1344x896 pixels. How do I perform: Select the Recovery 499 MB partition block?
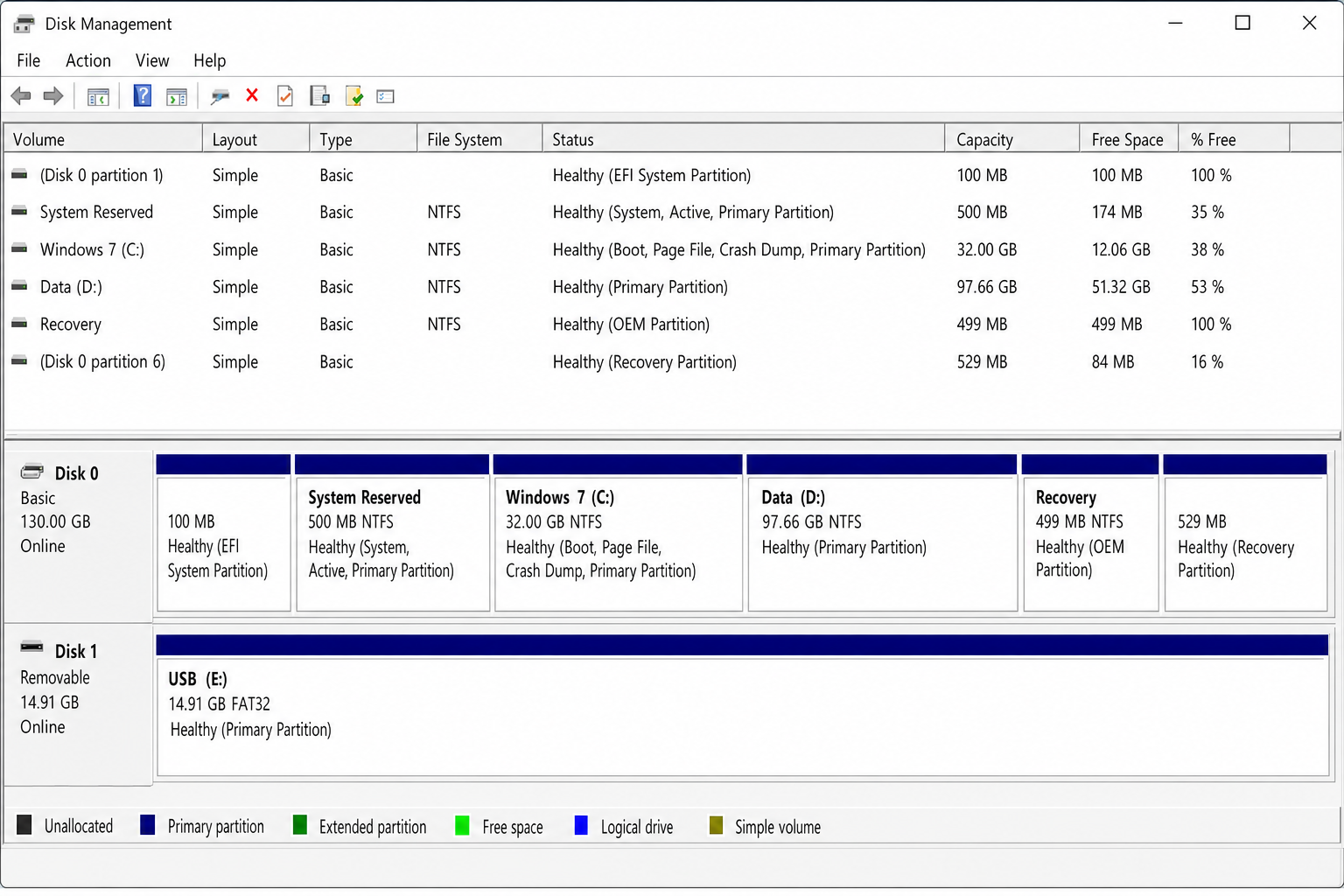(1090, 533)
